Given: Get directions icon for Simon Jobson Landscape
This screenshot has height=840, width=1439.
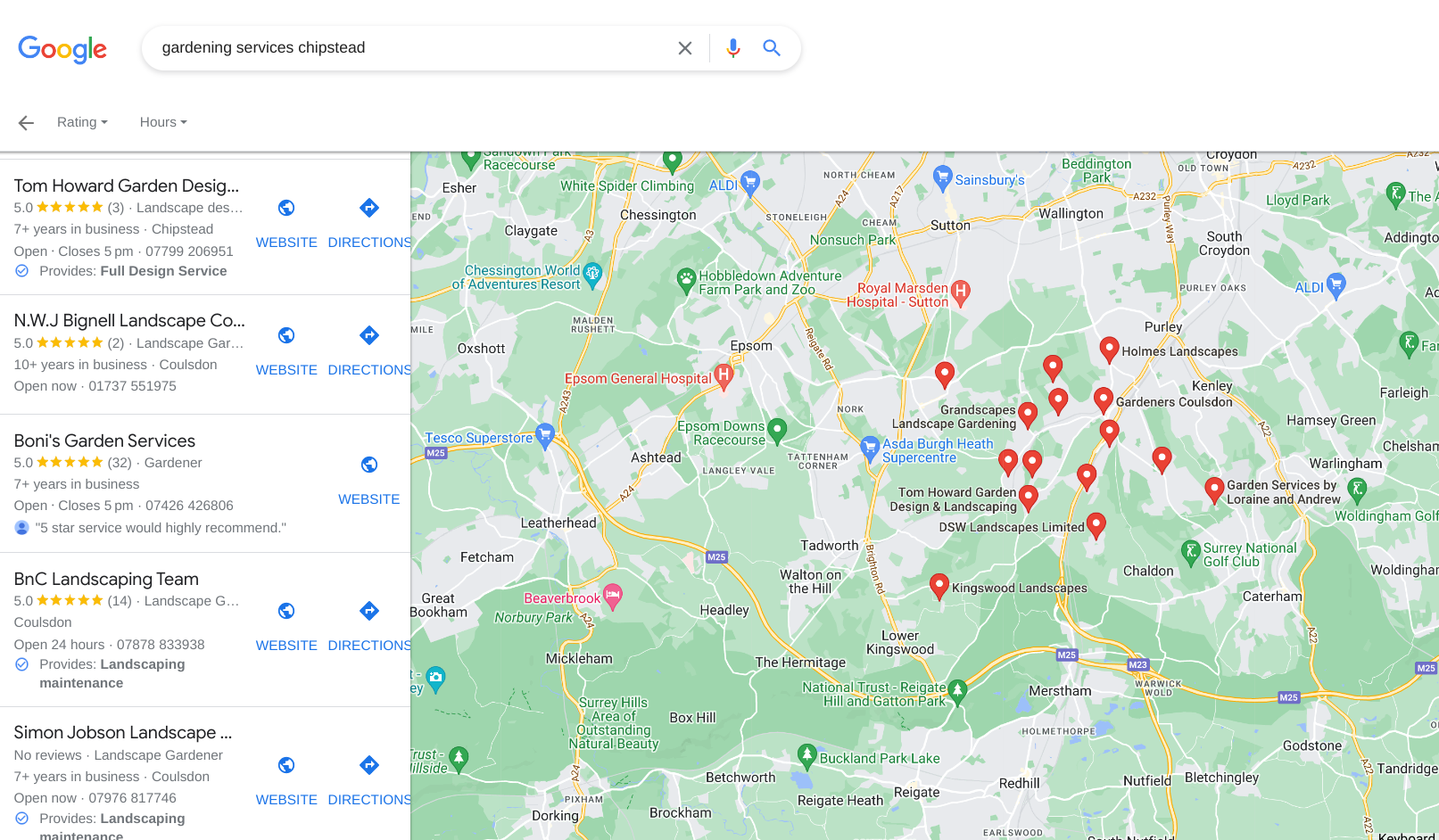Looking at the screenshot, I should (369, 765).
